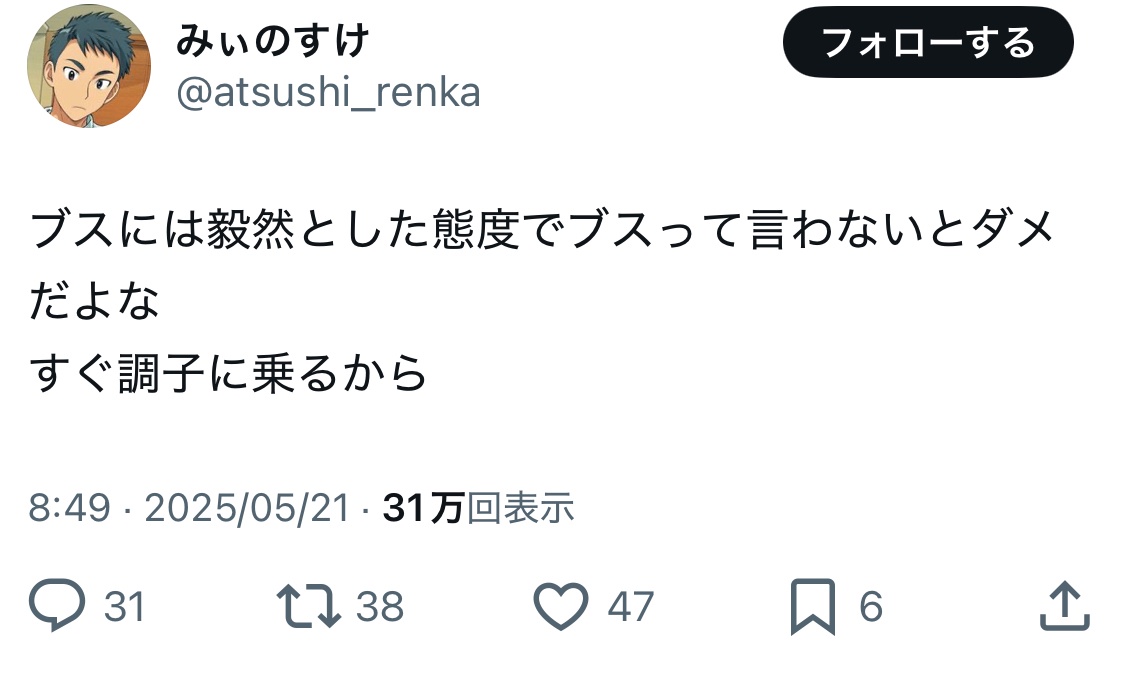Click the reply count 31

coord(125,607)
